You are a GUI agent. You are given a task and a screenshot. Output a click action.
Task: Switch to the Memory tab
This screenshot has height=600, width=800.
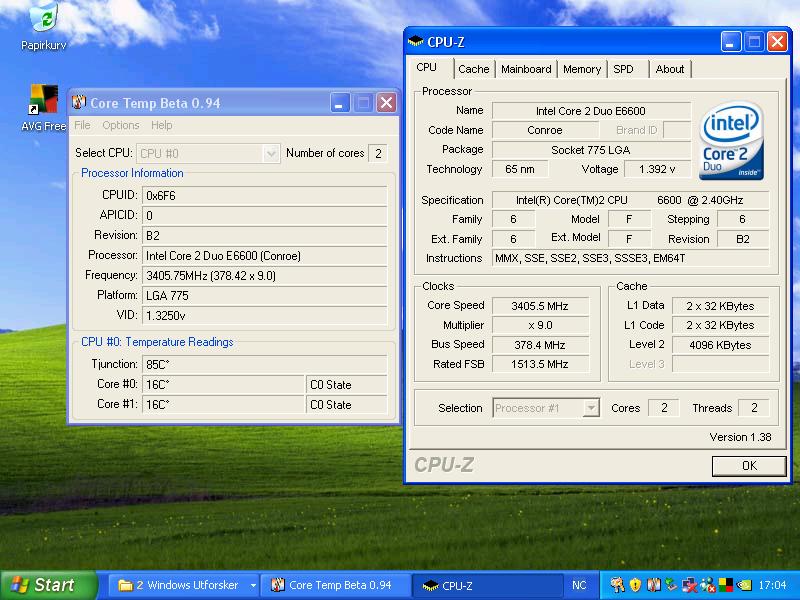pos(582,69)
